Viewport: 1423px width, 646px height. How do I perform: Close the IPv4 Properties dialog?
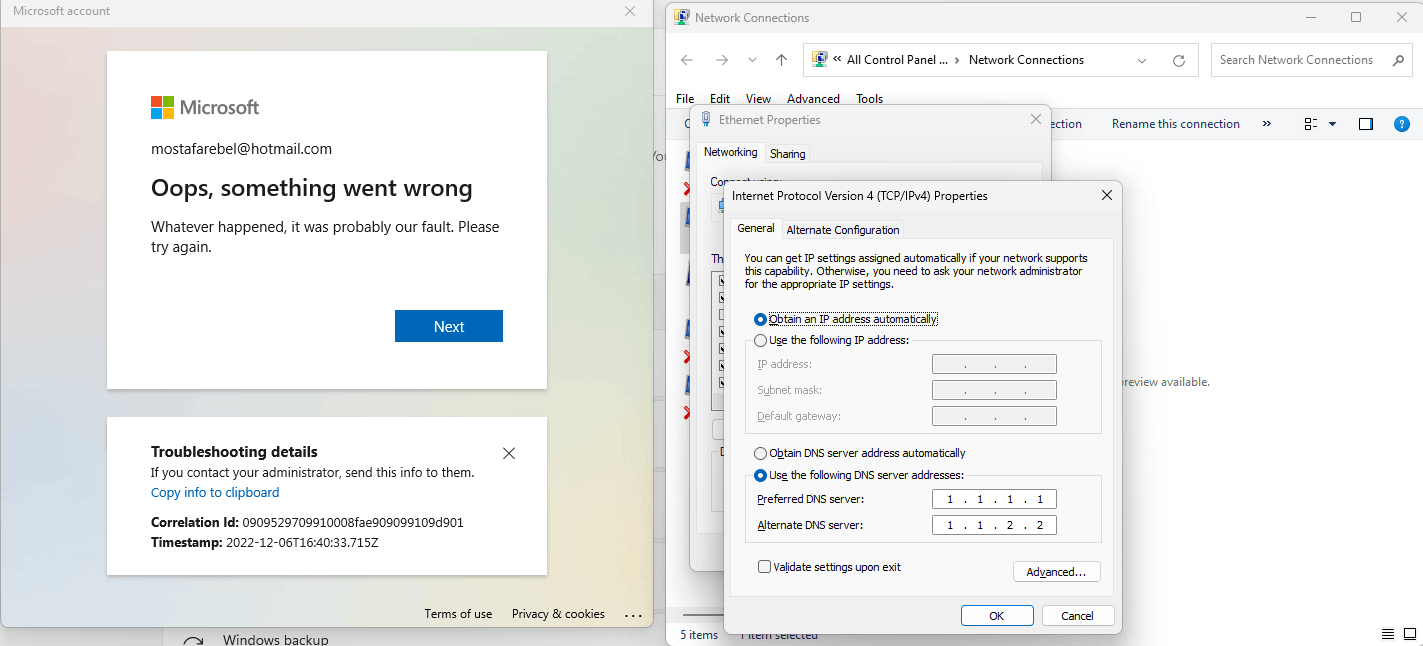coord(1107,195)
